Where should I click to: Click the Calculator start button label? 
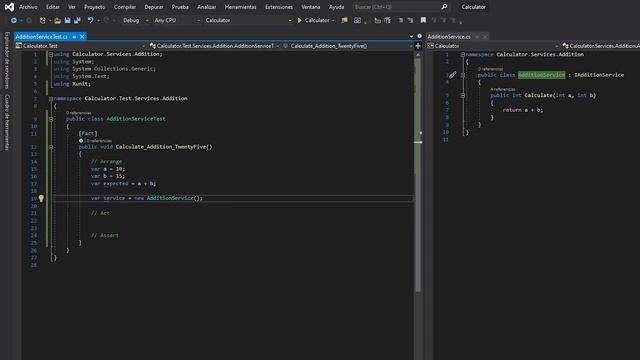pos(317,20)
